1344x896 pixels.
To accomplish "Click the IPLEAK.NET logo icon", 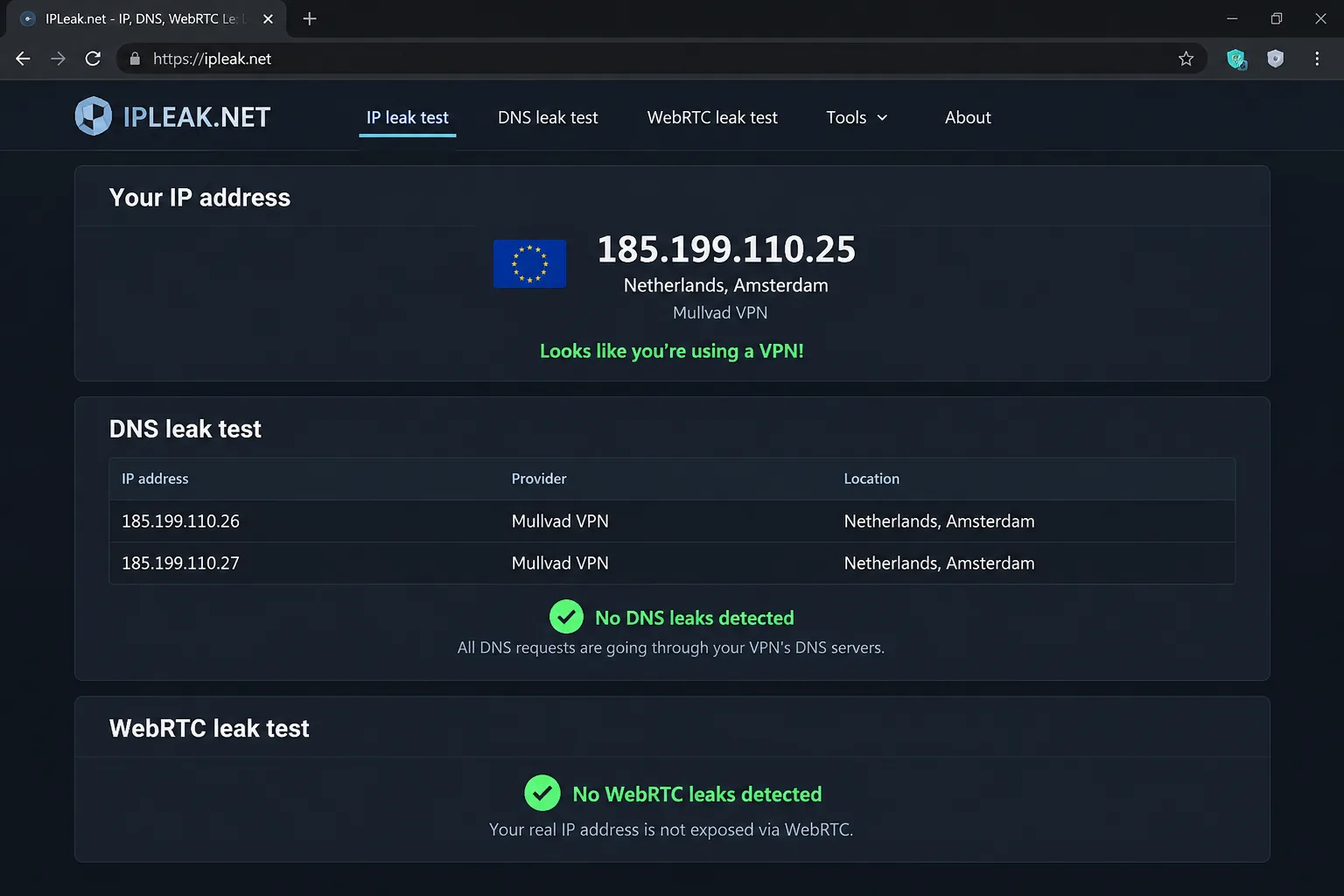I will 93,116.
